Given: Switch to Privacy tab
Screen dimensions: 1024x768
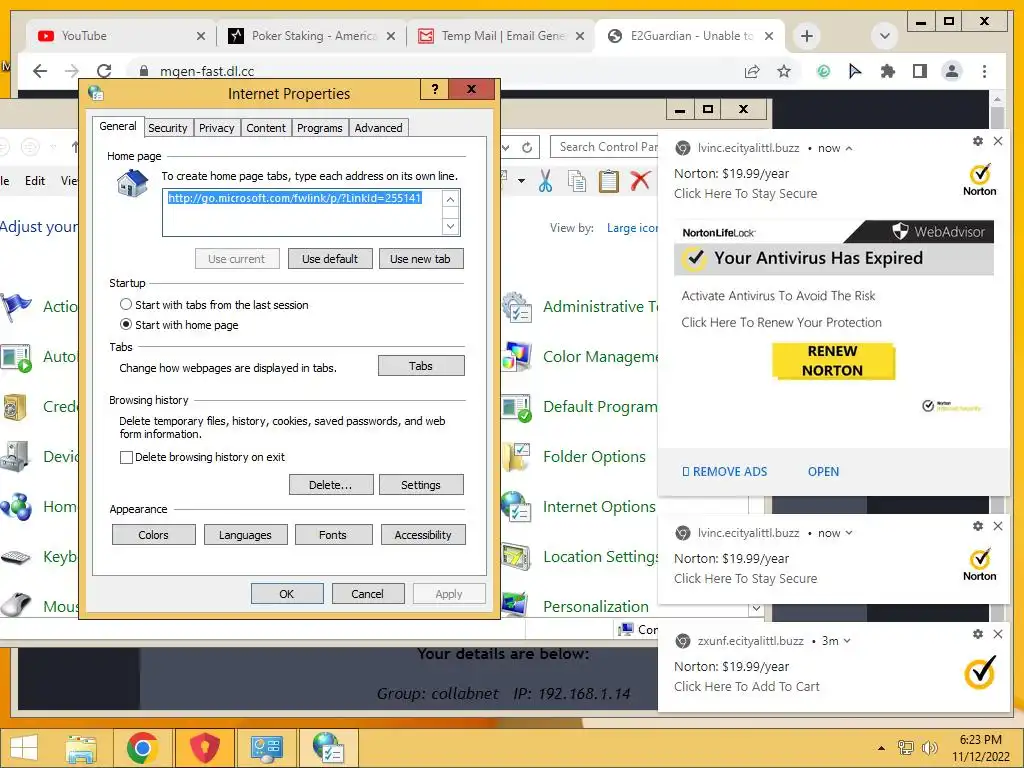Looking at the screenshot, I should click(x=216, y=128).
